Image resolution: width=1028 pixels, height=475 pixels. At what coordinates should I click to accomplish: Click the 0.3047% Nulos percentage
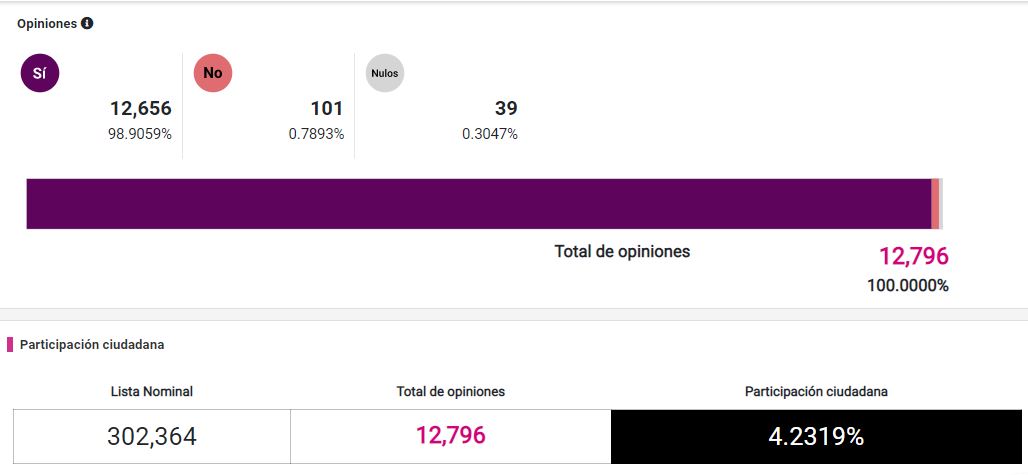[x=490, y=134]
